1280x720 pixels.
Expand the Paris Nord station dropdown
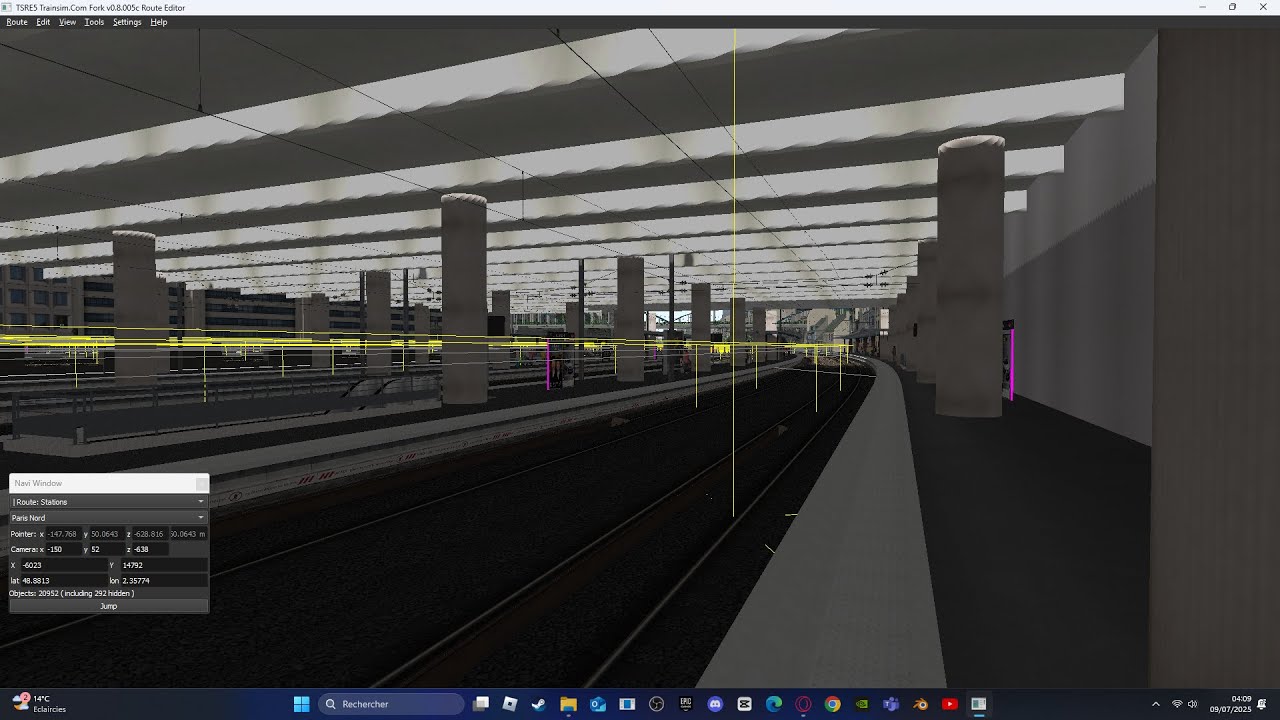pyautogui.click(x=109, y=518)
